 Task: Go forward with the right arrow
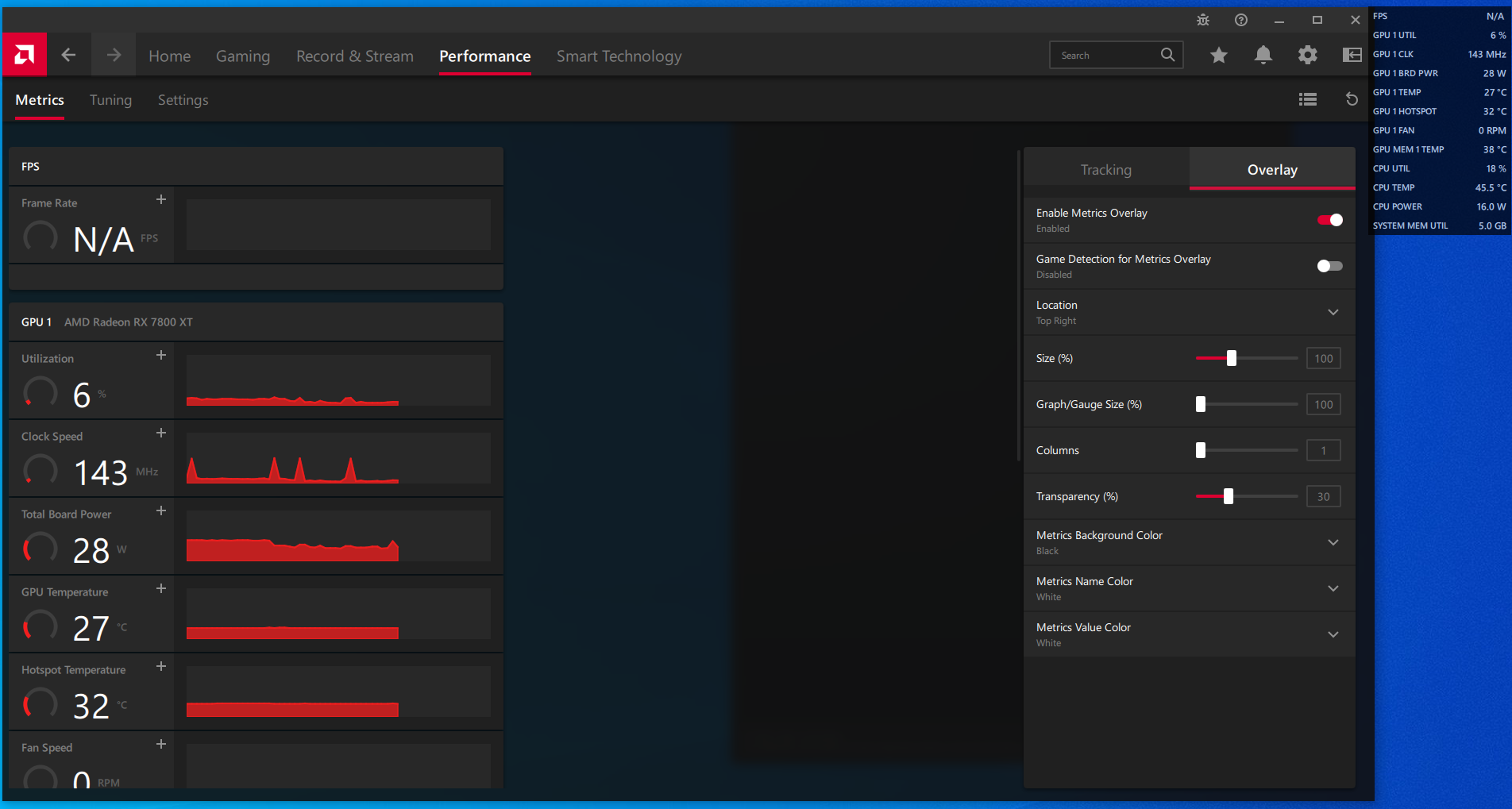114,55
